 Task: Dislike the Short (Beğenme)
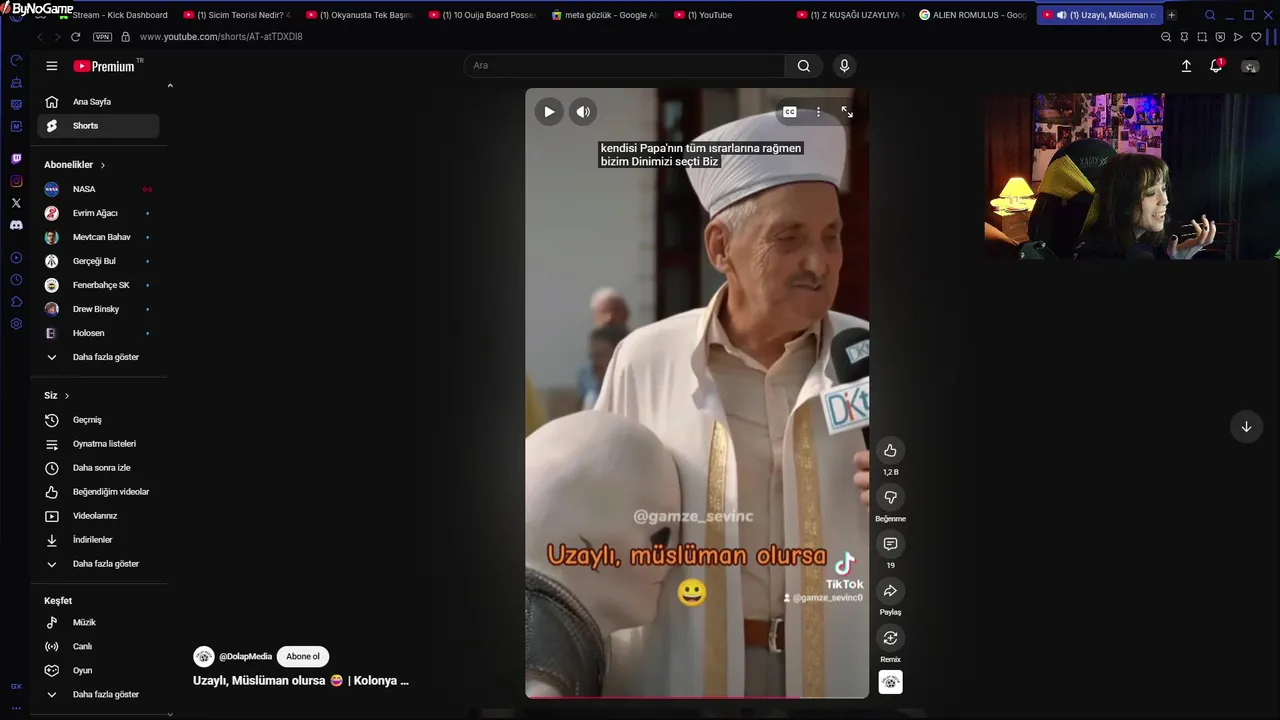click(x=890, y=497)
